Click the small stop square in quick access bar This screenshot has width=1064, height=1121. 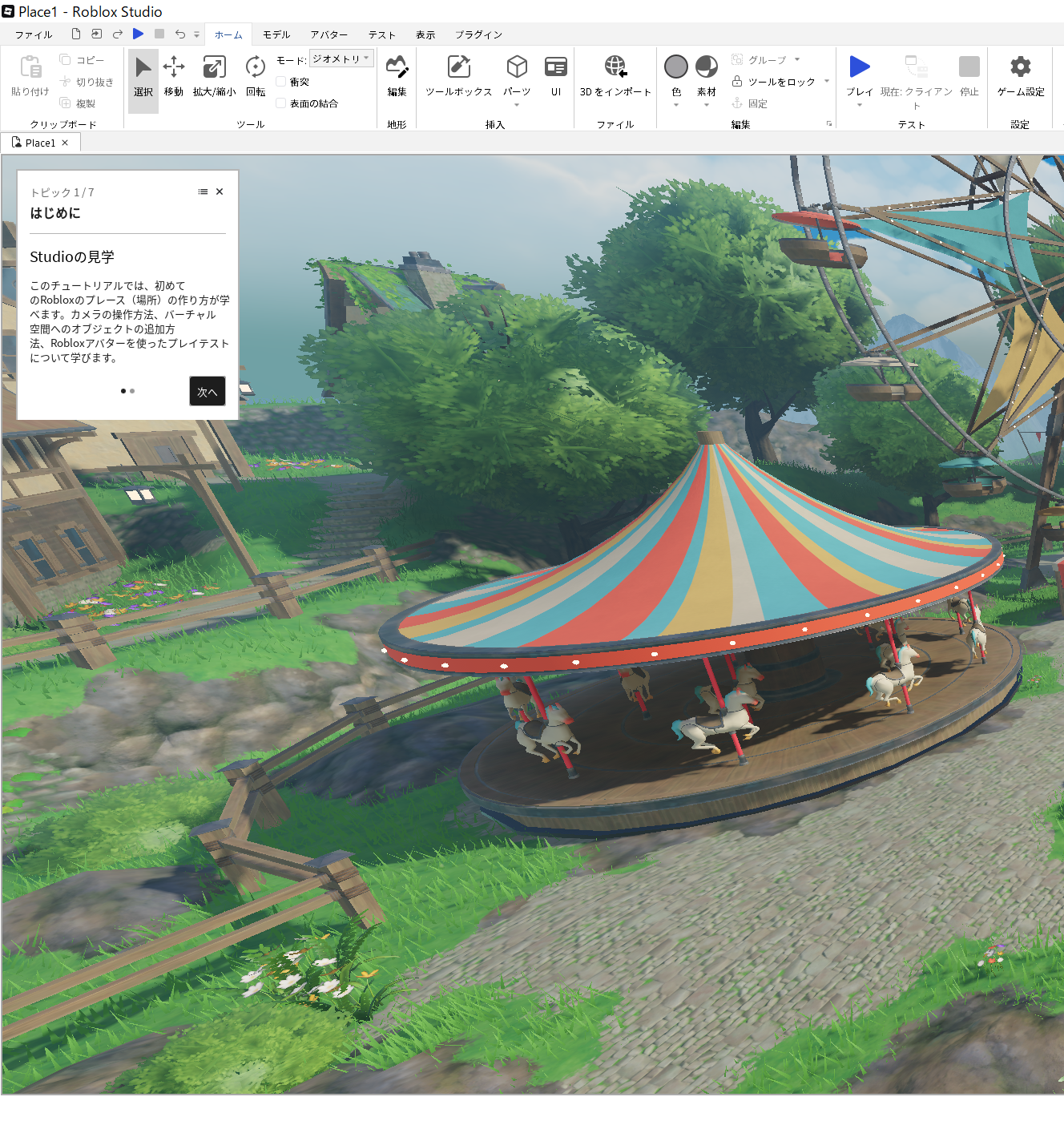tap(159, 34)
